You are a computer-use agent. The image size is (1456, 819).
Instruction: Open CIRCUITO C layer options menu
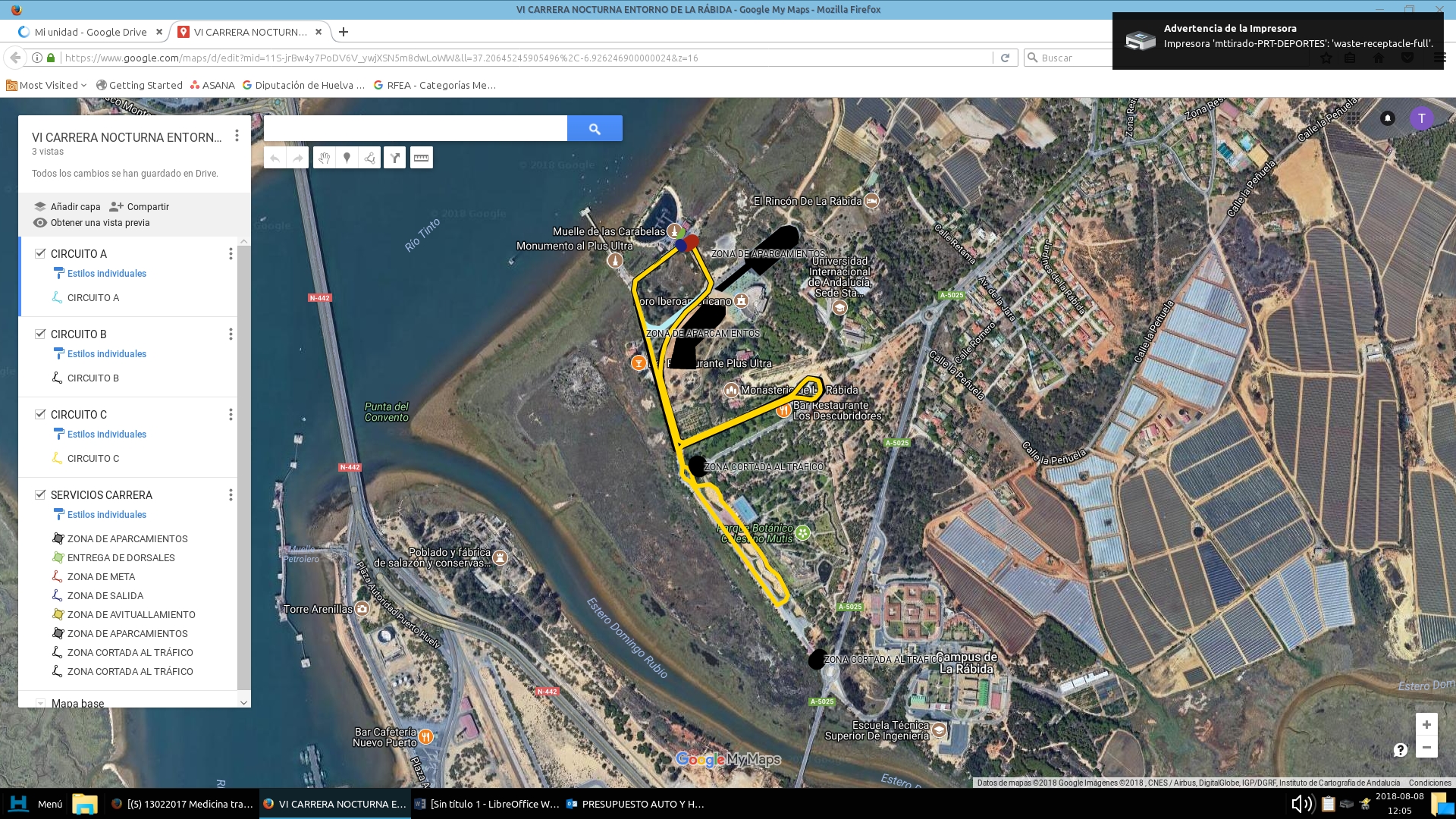[231, 414]
